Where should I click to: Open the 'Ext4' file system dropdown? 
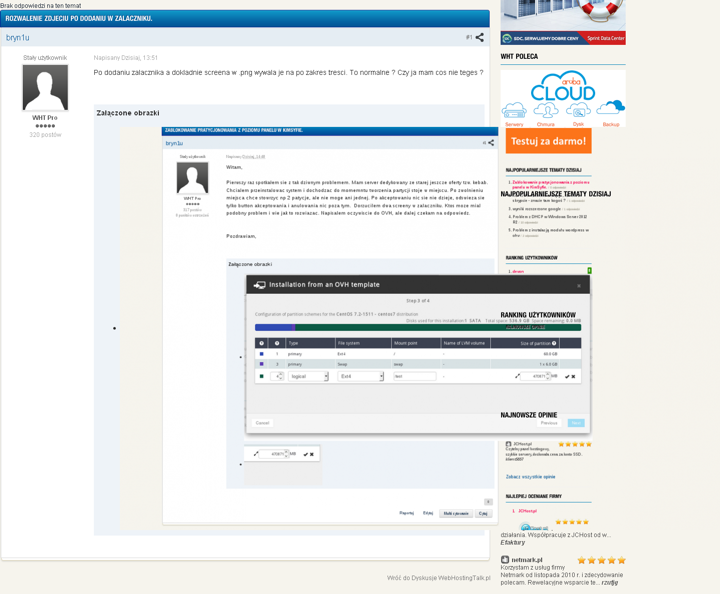point(360,376)
